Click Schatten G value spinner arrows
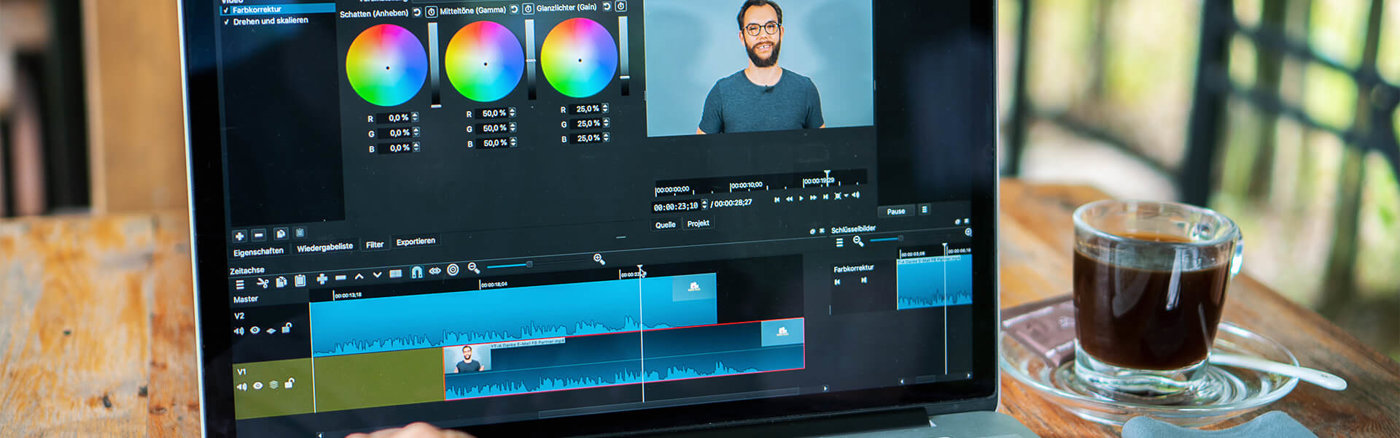 [415, 132]
